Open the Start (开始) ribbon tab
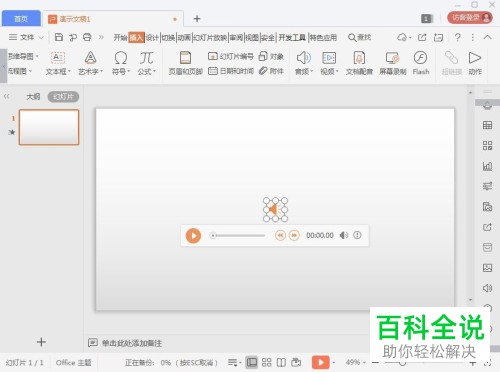The height and width of the screenshot is (372, 500). click(x=120, y=38)
